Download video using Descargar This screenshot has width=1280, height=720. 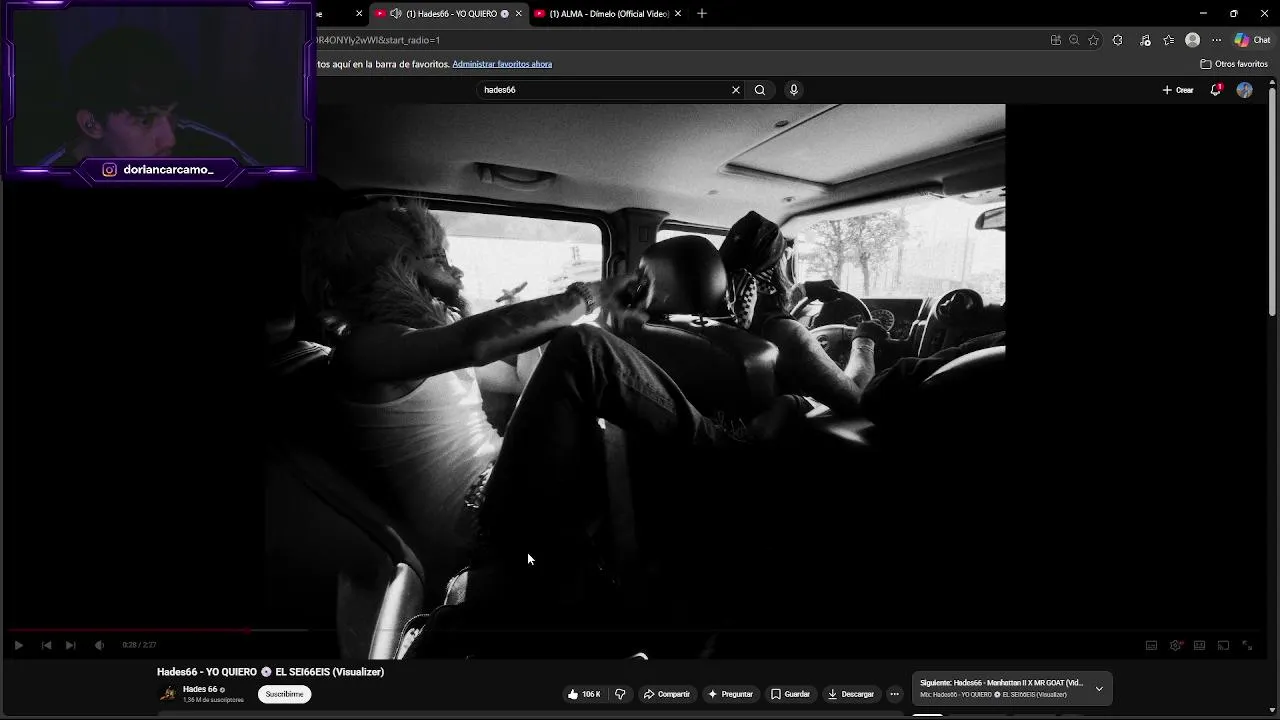pyautogui.click(x=851, y=694)
